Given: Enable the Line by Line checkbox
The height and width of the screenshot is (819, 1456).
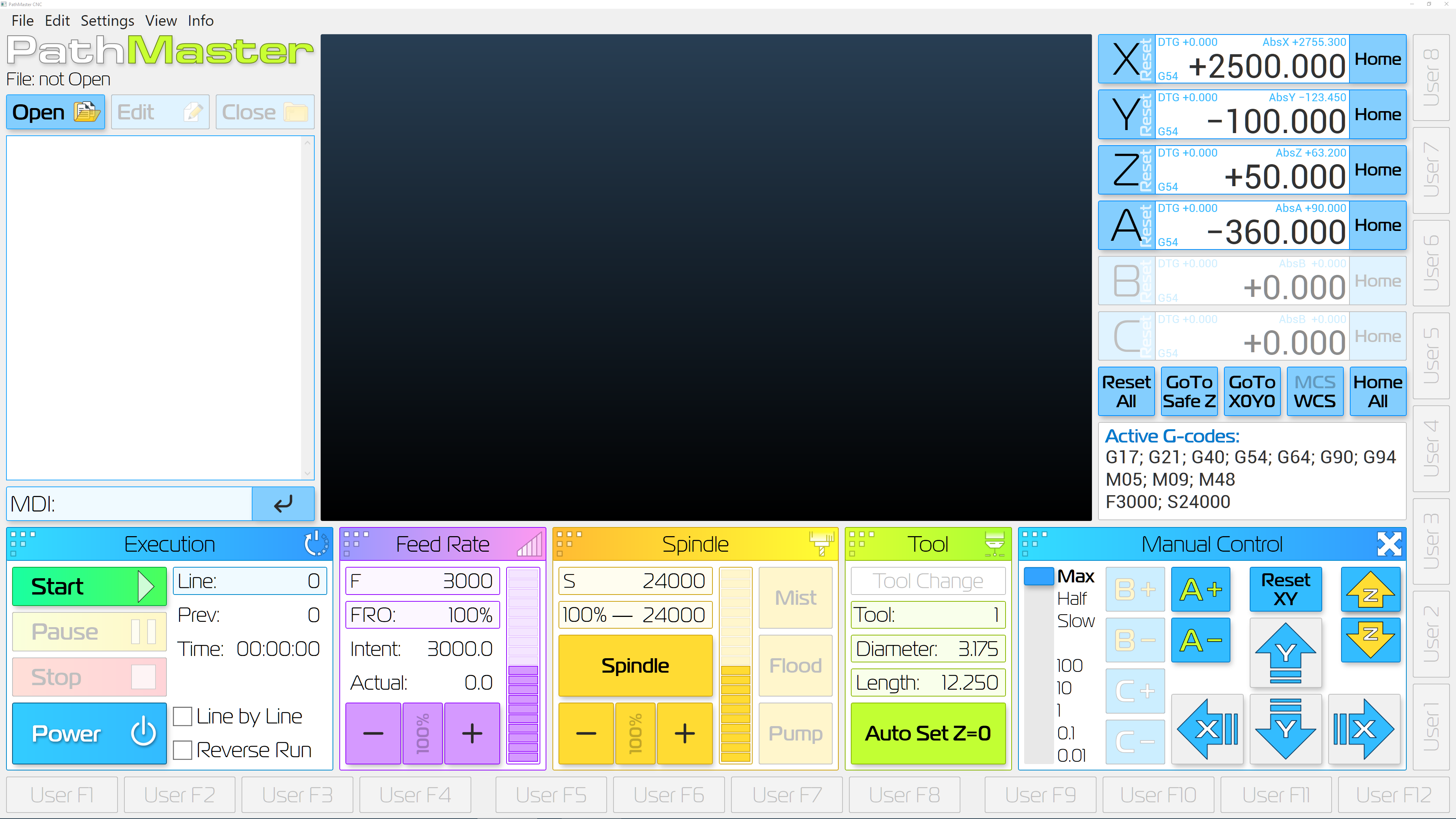Looking at the screenshot, I should point(182,716).
